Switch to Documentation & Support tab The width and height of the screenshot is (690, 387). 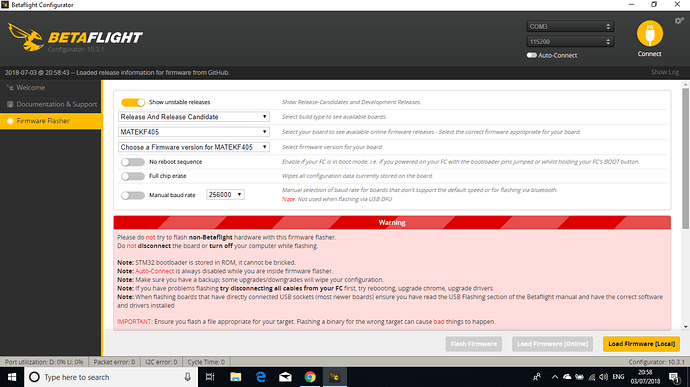tap(51, 104)
